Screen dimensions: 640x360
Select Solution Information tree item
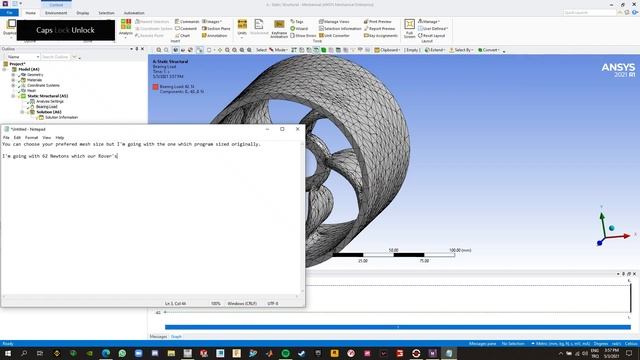pyautogui.click(x=61, y=117)
